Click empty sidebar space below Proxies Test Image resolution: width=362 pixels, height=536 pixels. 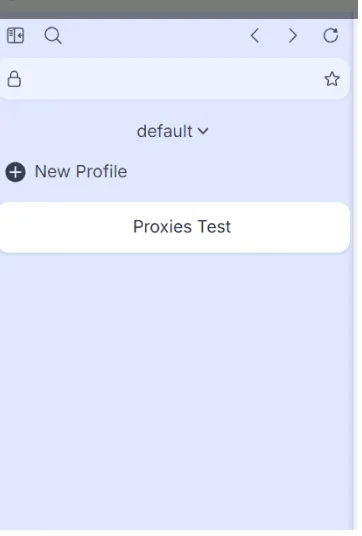pos(174,390)
